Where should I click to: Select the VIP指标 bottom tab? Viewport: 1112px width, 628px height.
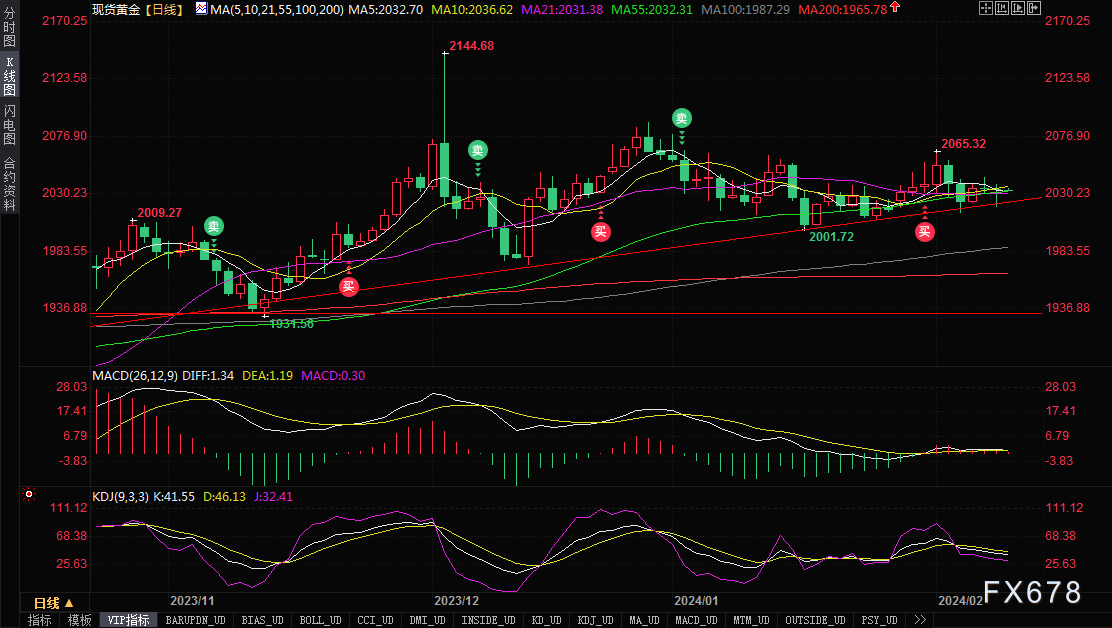coord(129,620)
